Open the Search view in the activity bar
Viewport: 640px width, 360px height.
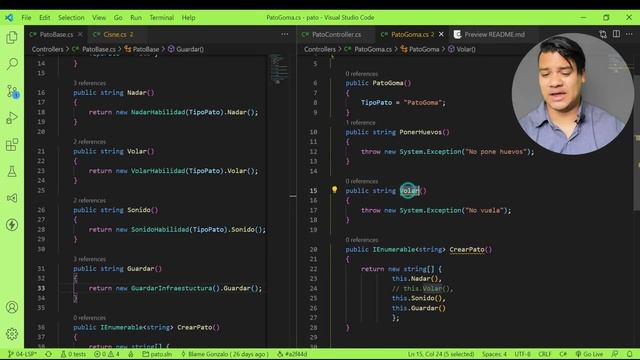pos(12,64)
